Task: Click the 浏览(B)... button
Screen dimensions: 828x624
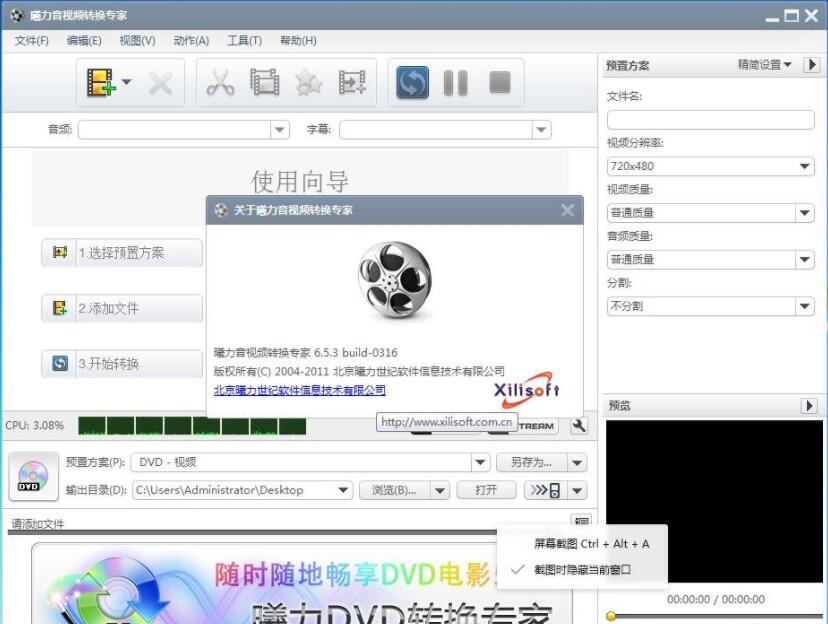Action: pos(394,490)
